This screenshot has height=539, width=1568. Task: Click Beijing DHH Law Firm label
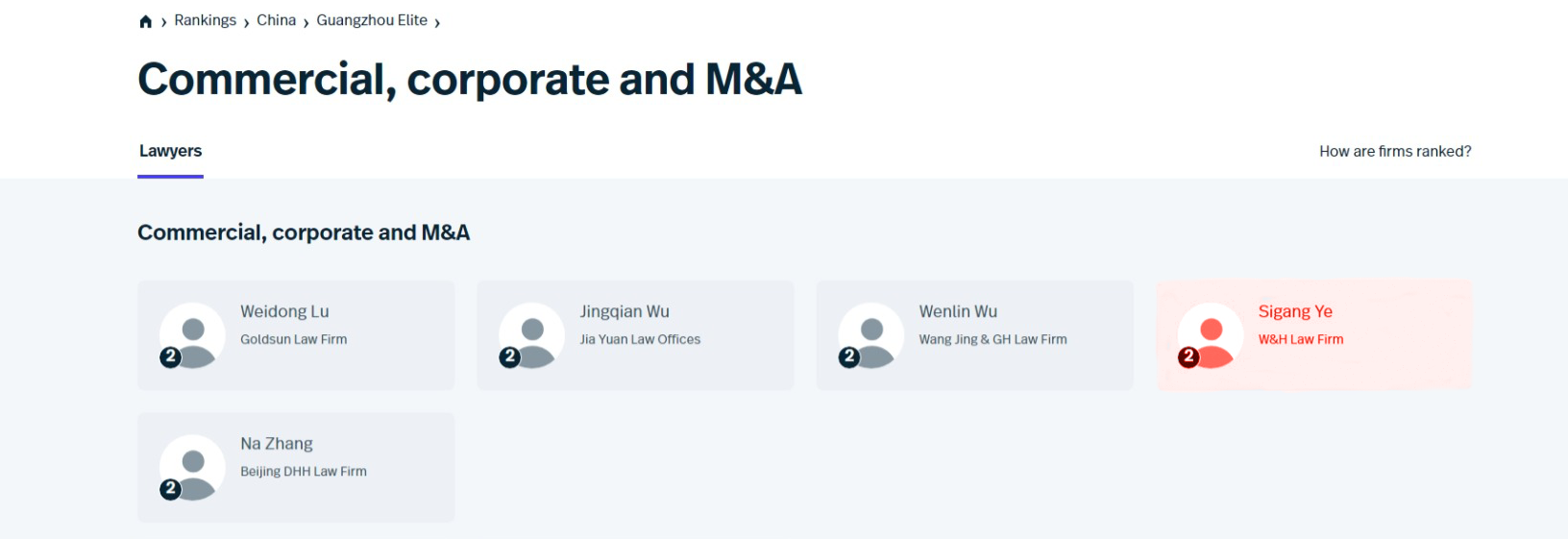click(304, 472)
